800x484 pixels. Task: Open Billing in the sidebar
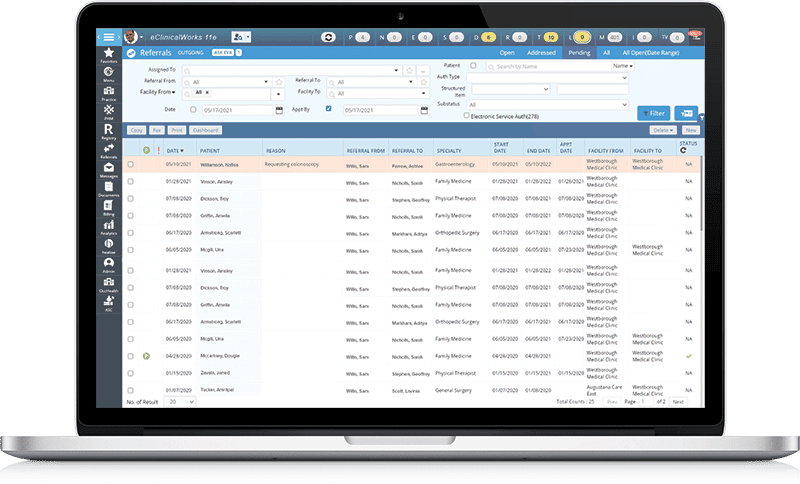click(109, 208)
